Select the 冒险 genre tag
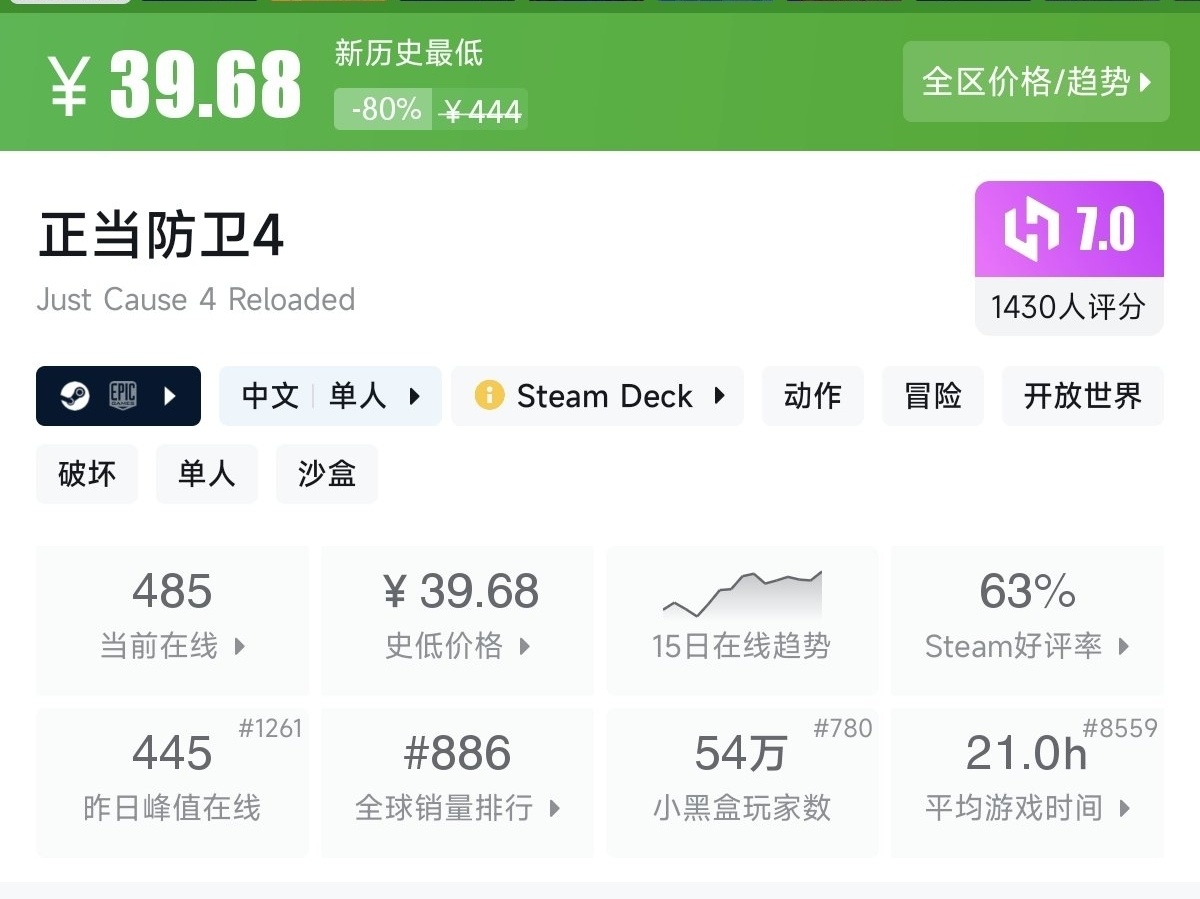Screen dimensions: 1200x899 (932, 396)
